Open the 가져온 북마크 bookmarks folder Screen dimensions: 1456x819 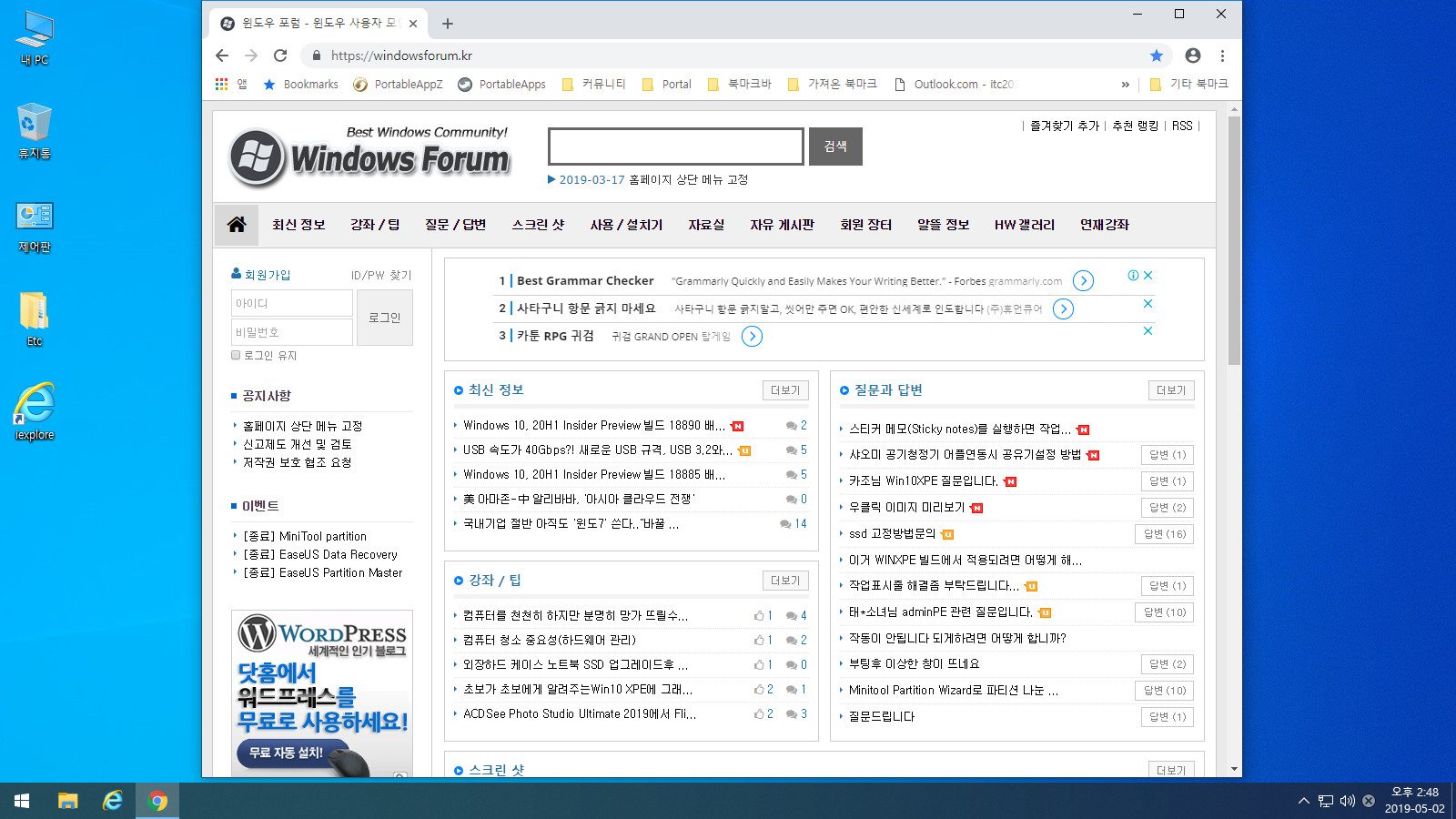pyautogui.click(x=832, y=84)
